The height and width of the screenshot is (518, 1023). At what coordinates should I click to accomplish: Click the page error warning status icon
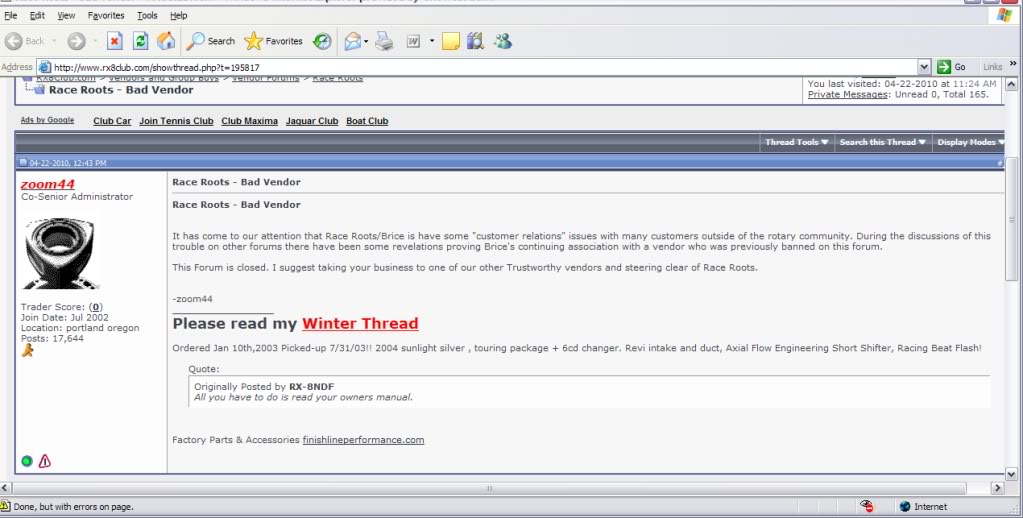point(5,506)
